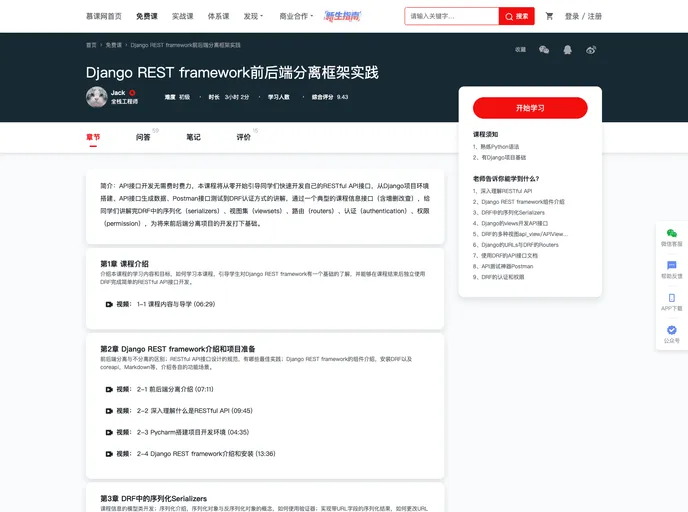688x512 pixels.
Task: Open 帮助反馈 feedback icon
Action: click(x=671, y=268)
